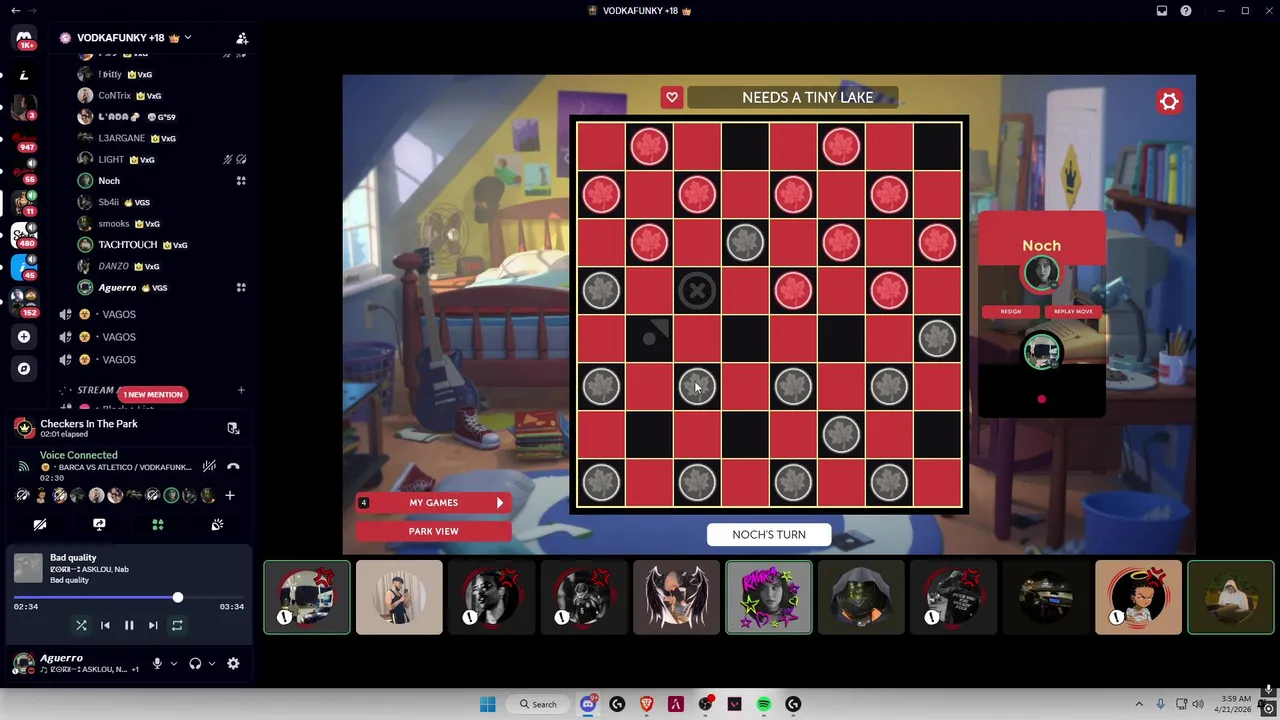Open user settings gear next to Aguerro
This screenshot has width=1280, height=720.
tap(233, 663)
